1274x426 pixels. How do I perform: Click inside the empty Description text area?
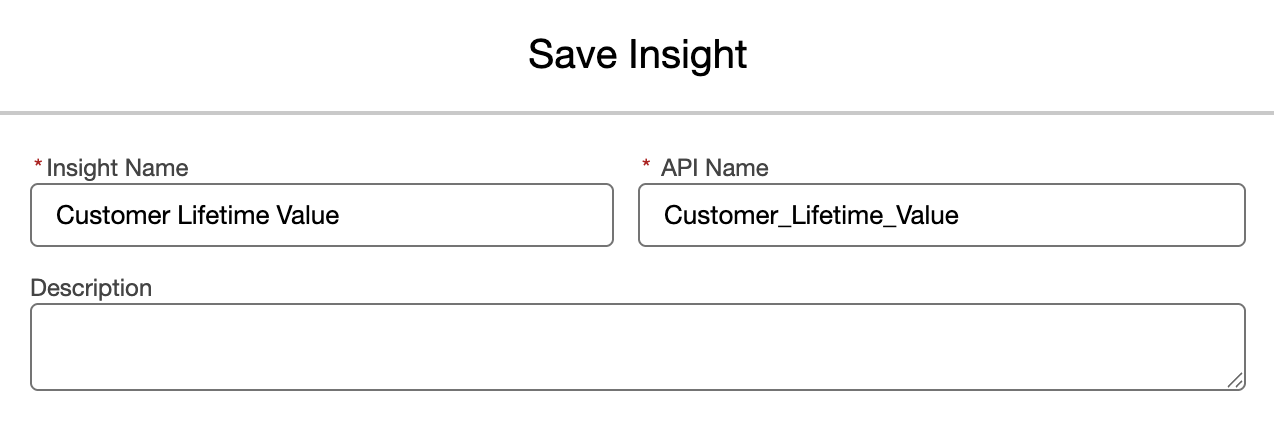pyautogui.click(x=637, y=347)
